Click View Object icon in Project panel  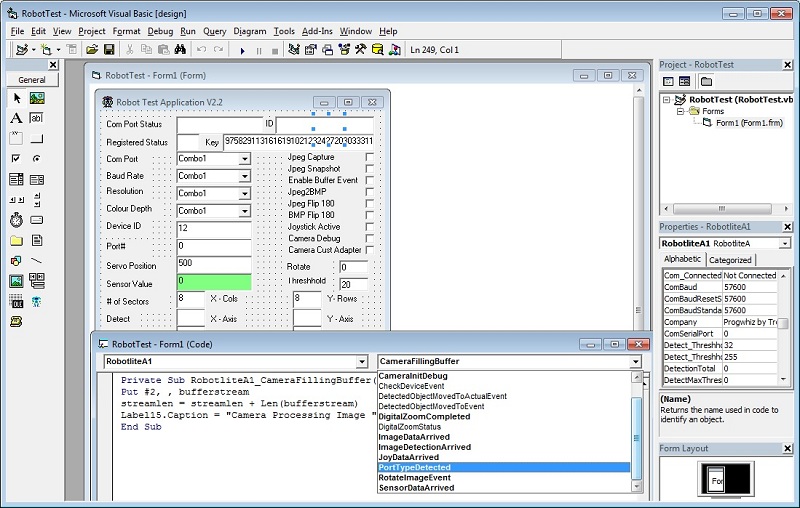(685, 81)
